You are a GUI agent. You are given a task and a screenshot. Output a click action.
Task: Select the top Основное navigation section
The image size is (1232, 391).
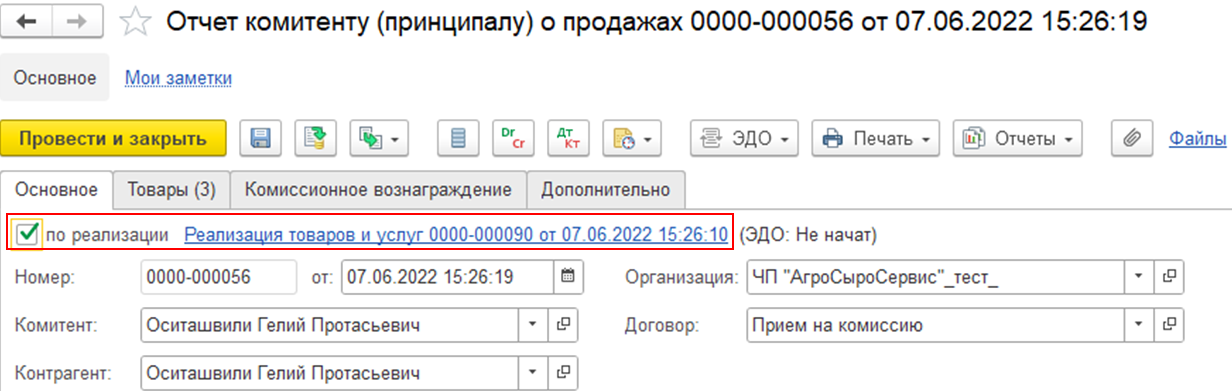[55, 77]
